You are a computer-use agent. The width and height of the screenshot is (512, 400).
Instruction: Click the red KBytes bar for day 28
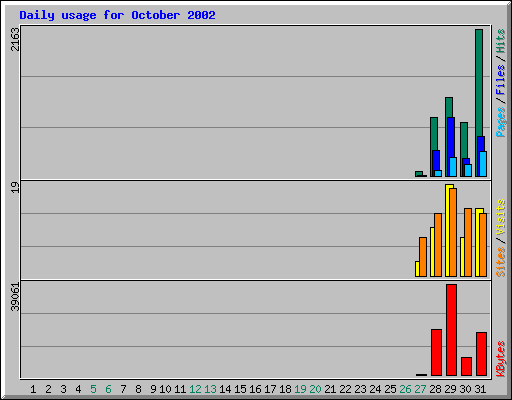coord(436,352)
